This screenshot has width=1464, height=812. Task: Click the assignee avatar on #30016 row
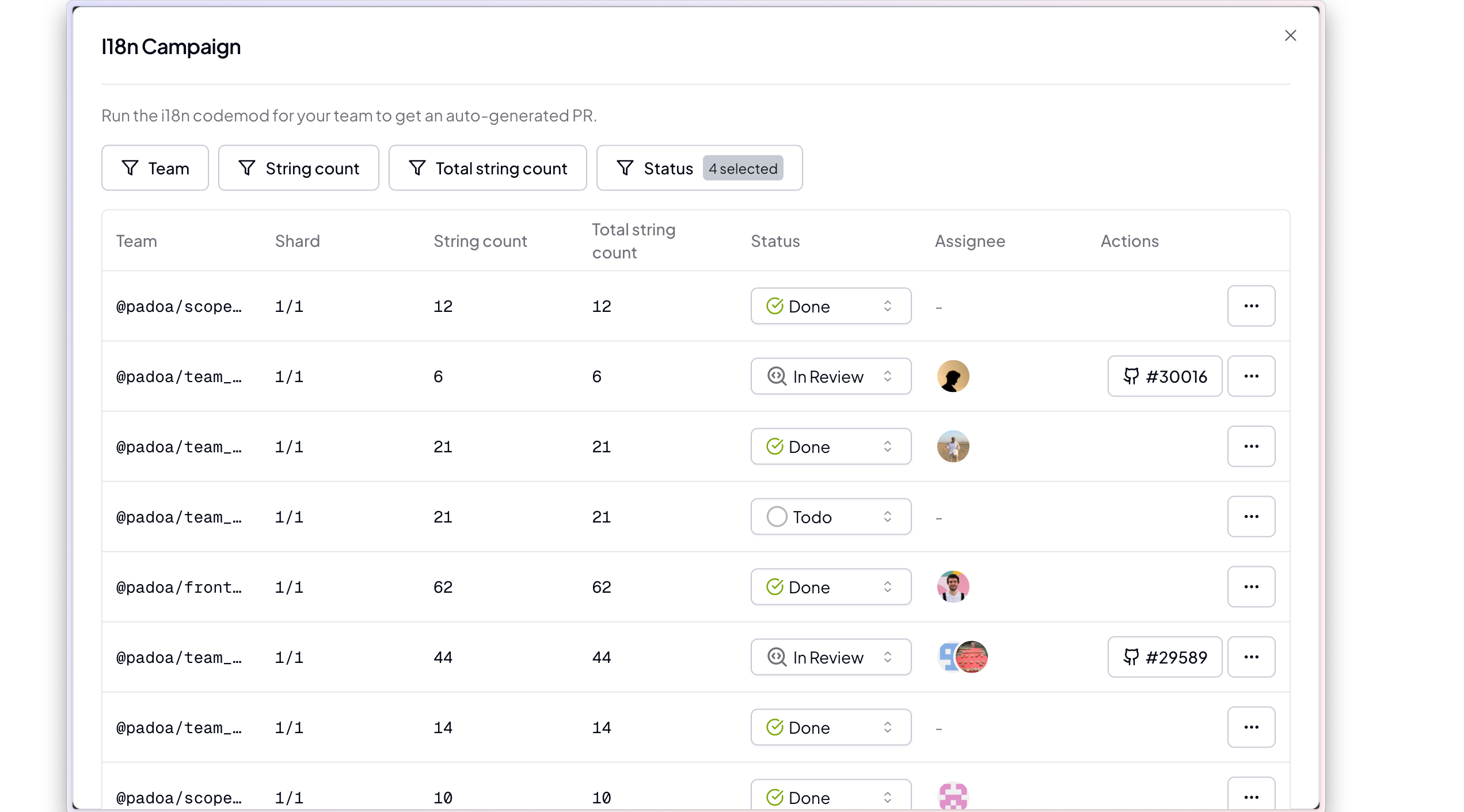point(953,376)
